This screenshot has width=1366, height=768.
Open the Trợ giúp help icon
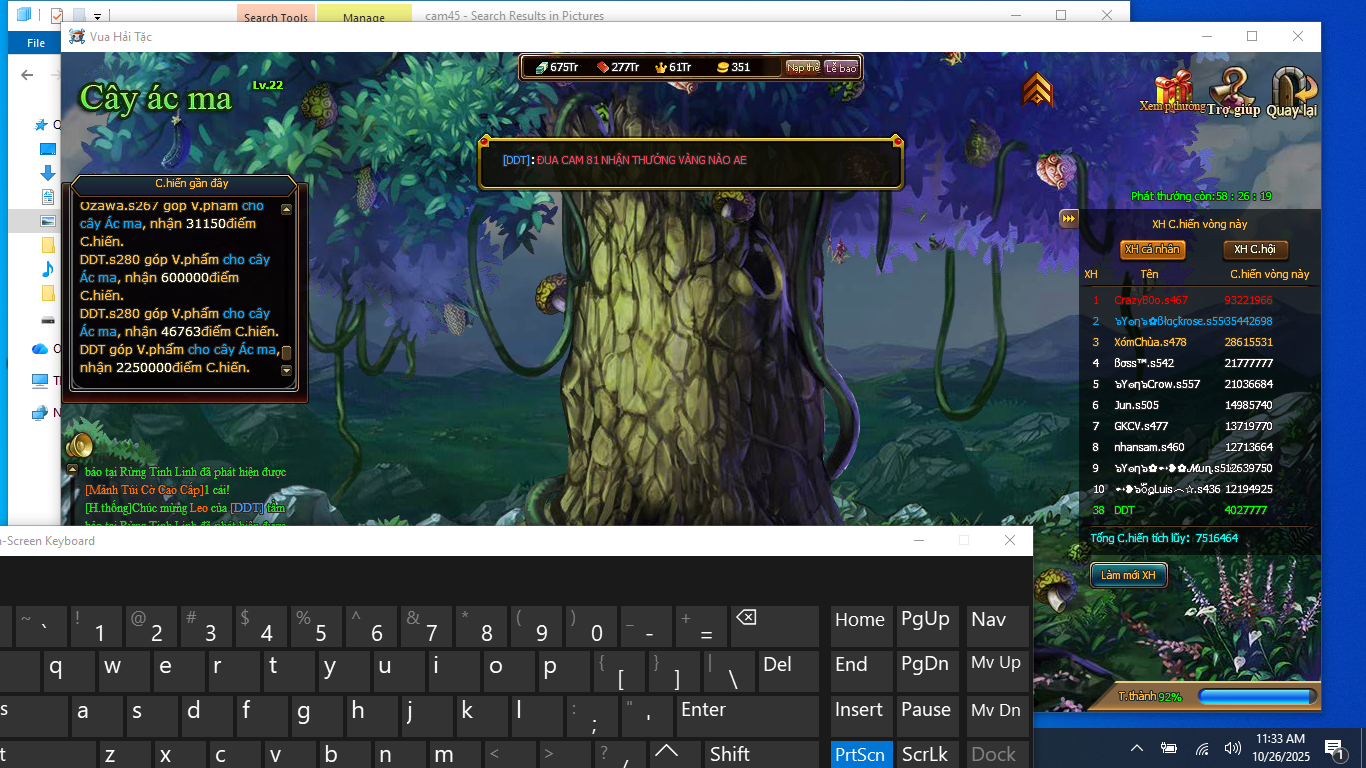coord(1233,92)
